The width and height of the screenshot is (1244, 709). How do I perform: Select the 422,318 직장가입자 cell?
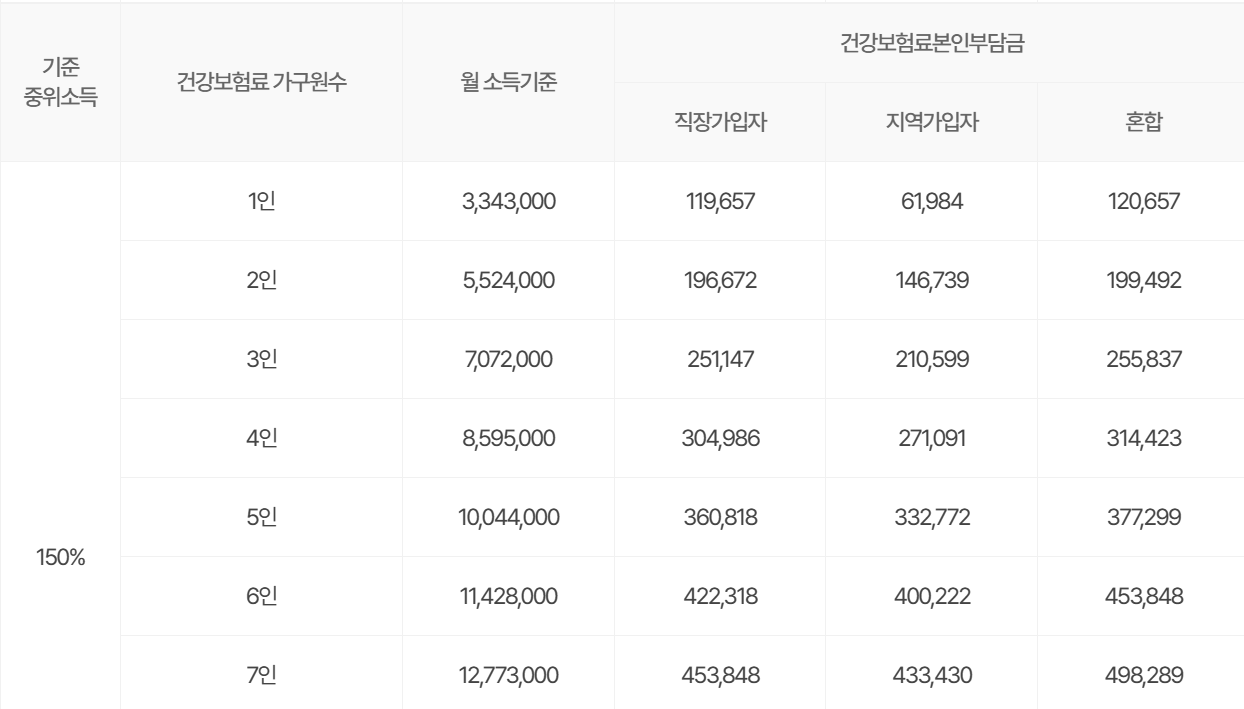coord(722,597)
